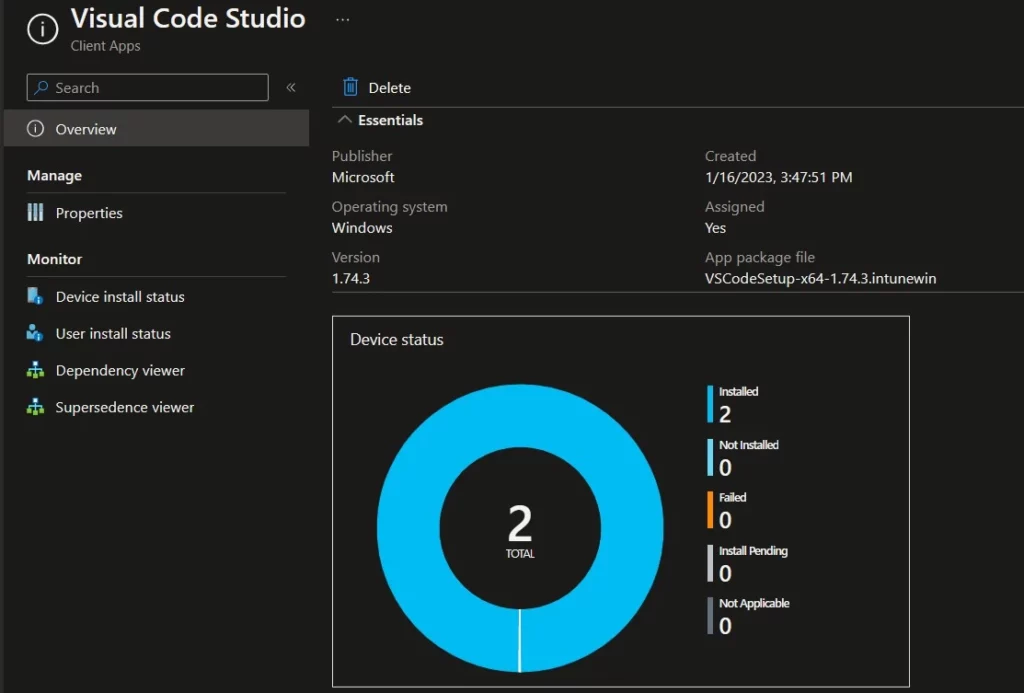Click the trash can Delete icon
The image size is (1024, 693).
(351, 87)
